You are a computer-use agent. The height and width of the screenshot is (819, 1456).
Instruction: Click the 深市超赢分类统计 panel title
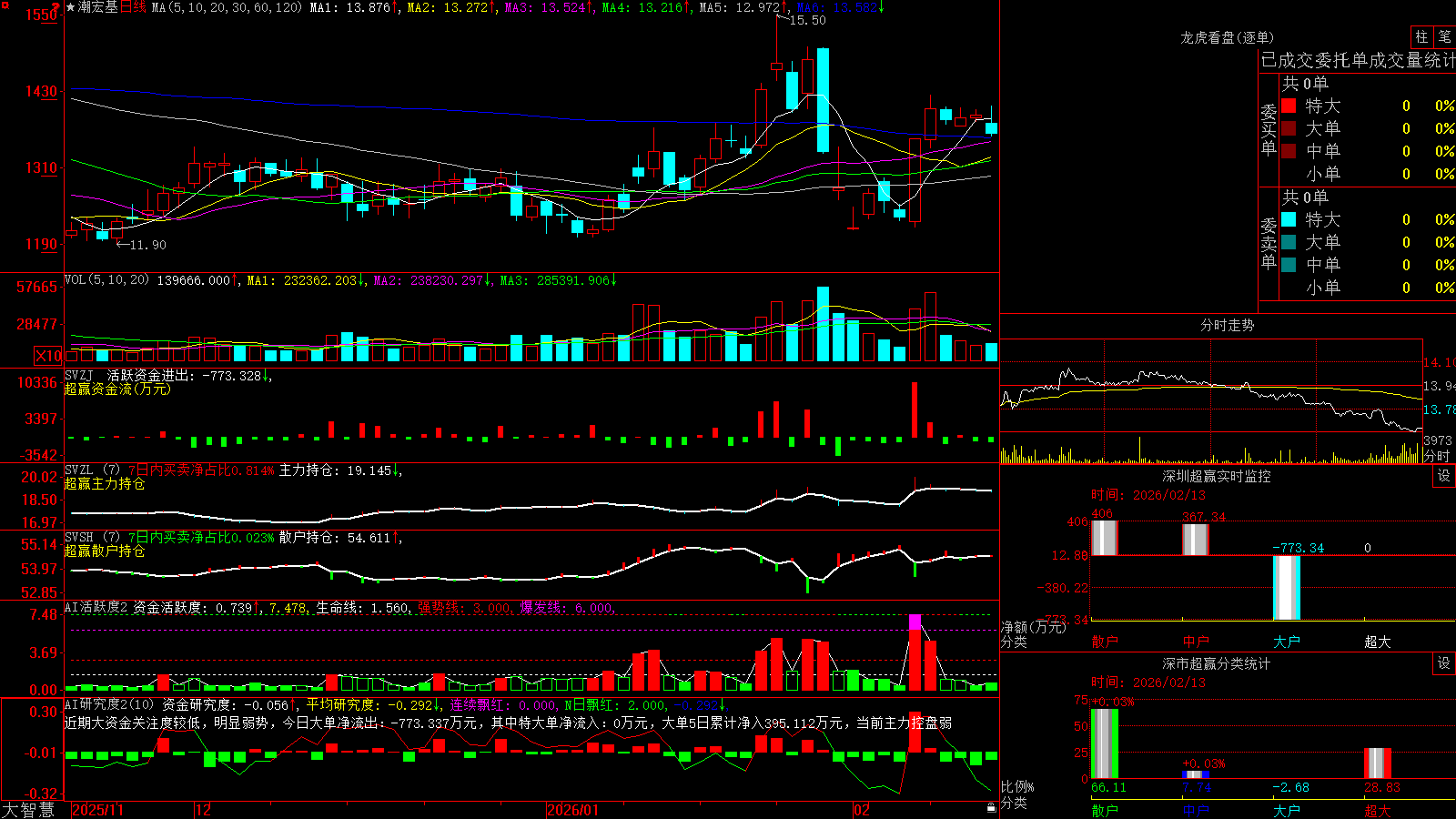(x=1217, y=663)
